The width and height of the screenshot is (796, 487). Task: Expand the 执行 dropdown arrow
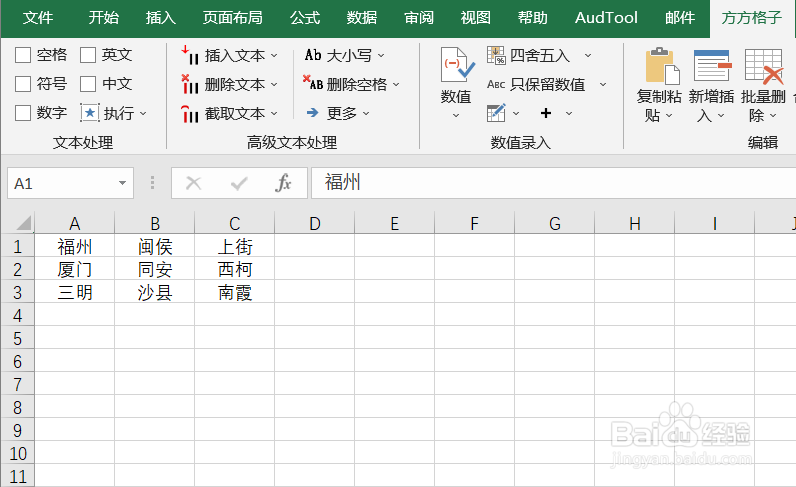coord(143,113)
